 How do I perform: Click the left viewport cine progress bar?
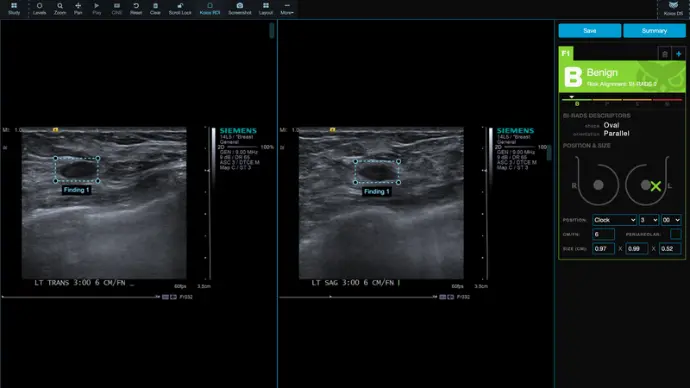(81, 297)
